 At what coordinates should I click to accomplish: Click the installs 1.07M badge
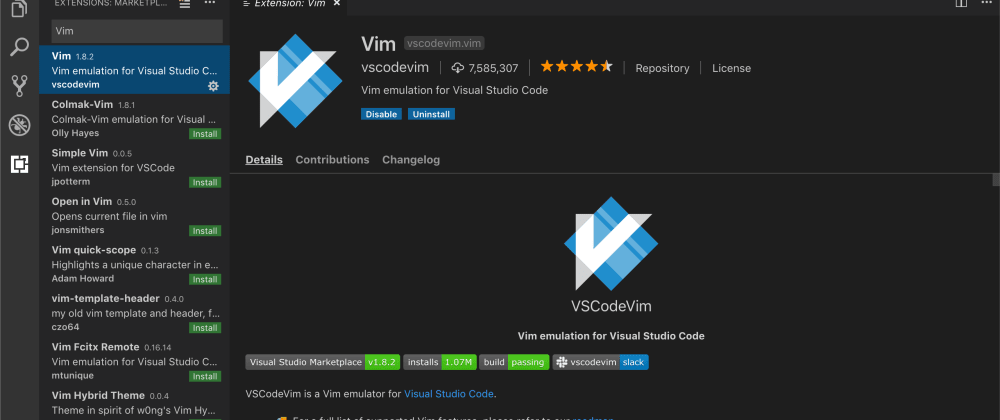pos(440,362)
